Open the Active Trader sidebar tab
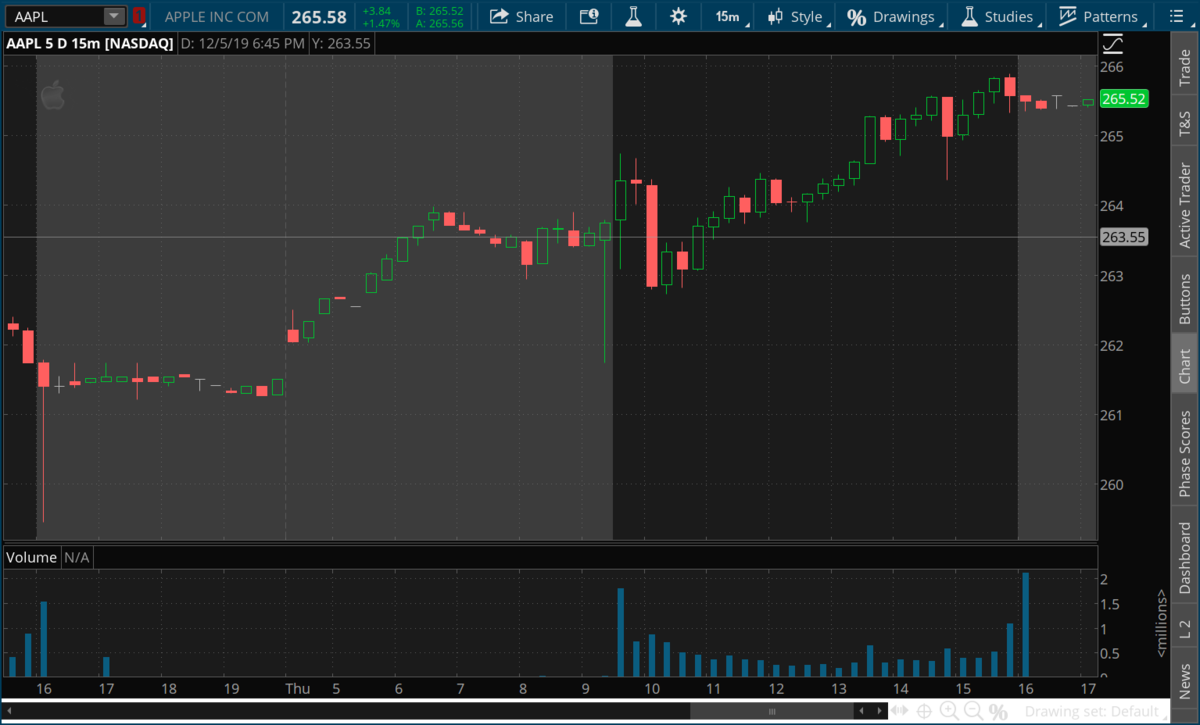1200x725 pixels. pyautogui.click(x=1185, y=204)
